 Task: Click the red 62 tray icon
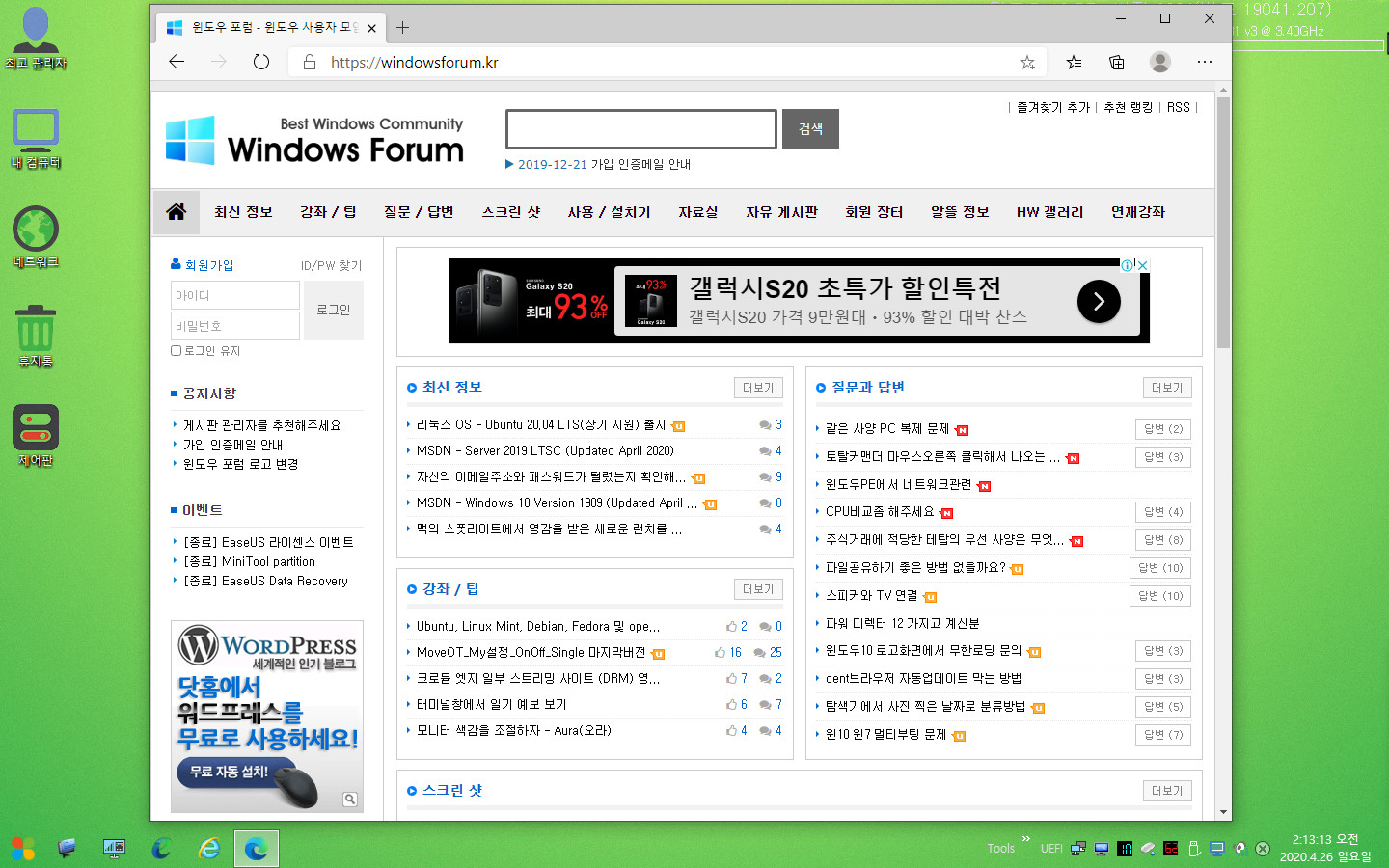1170,849
